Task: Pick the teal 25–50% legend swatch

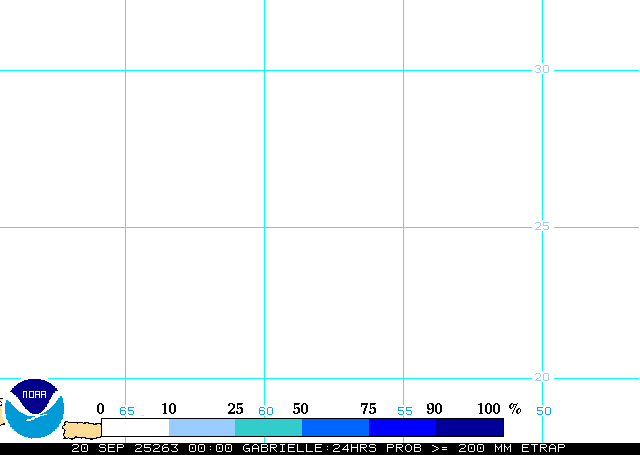Action: [268, 427]
